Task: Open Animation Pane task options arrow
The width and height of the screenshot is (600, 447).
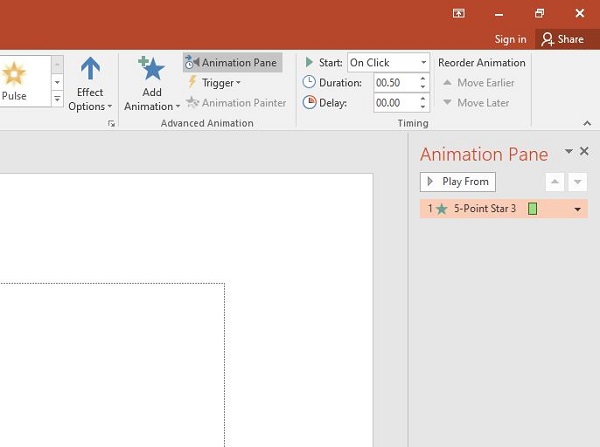Action: 569,151
